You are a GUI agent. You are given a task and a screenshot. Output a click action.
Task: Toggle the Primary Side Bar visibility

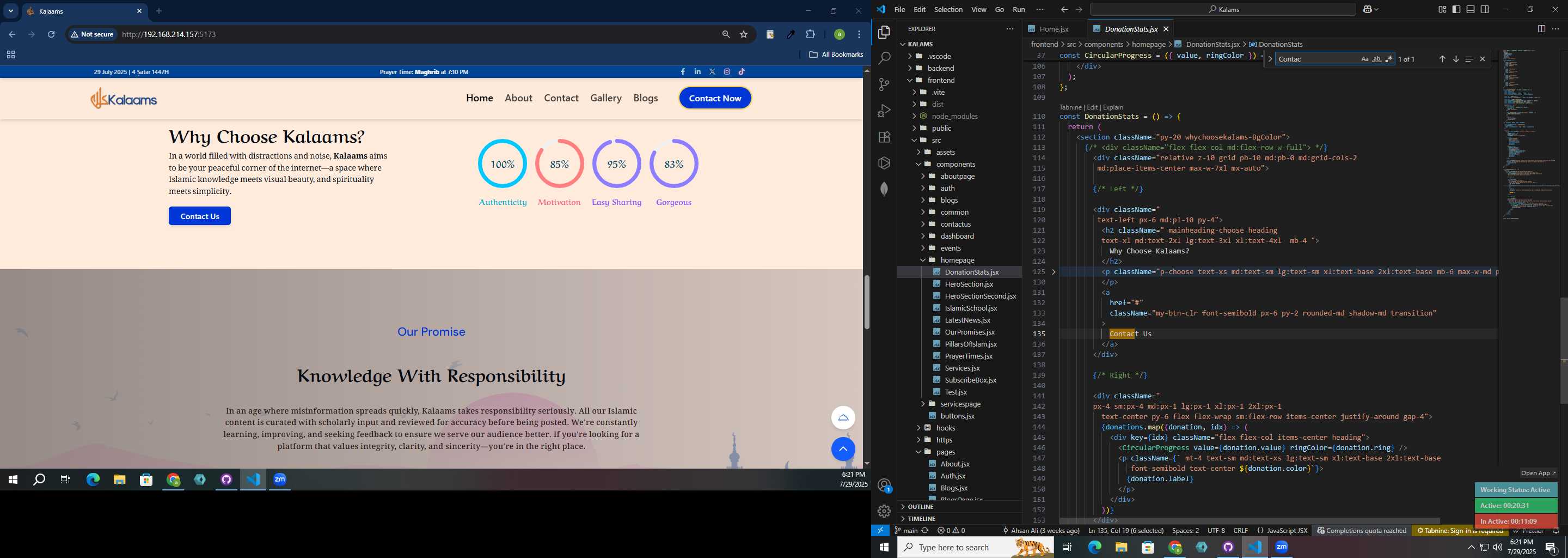(1456, 9)
